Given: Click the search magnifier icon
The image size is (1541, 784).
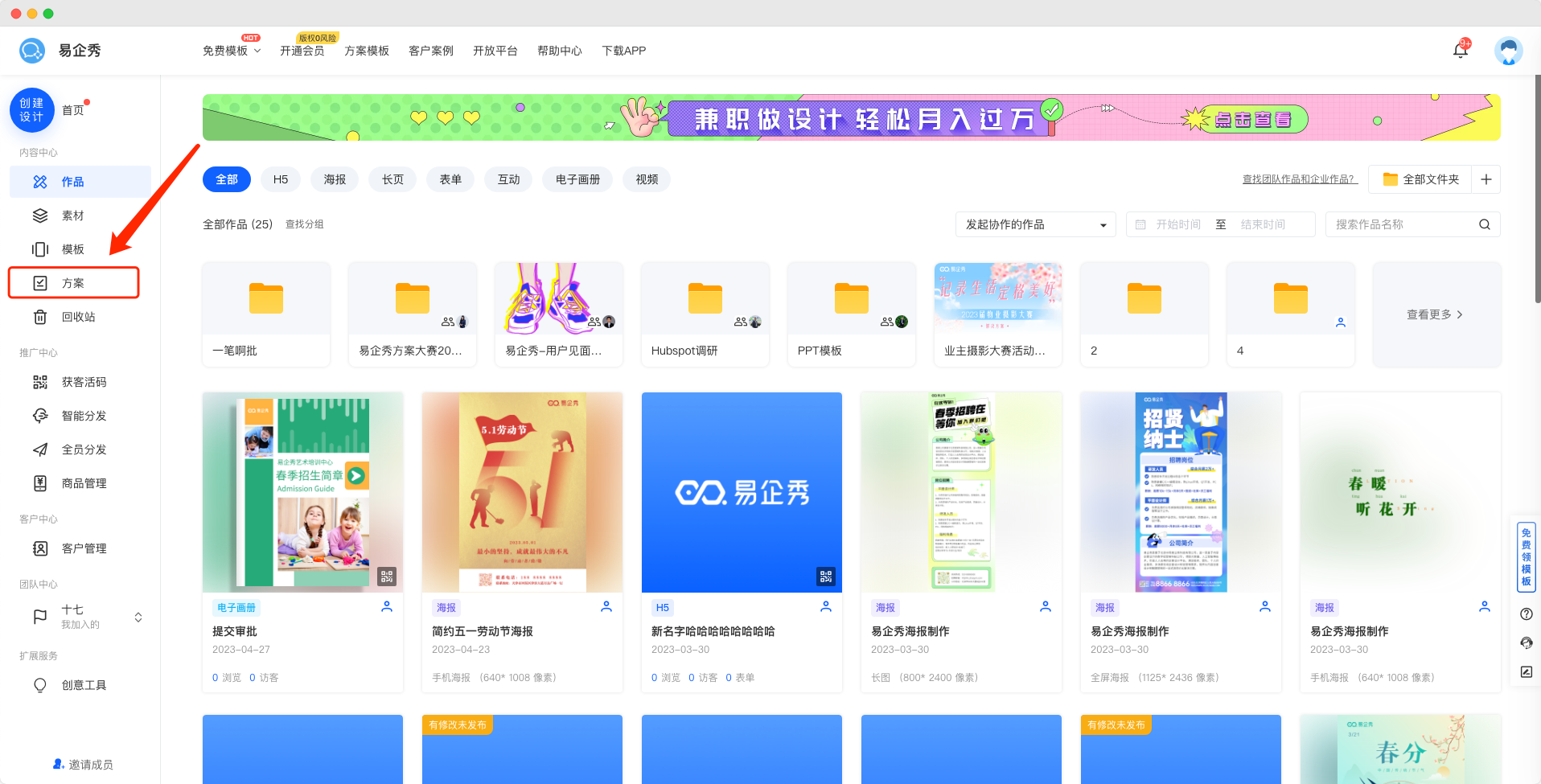Looking at the screenshot, I should pyautogui.click(x=1485, y=224).
